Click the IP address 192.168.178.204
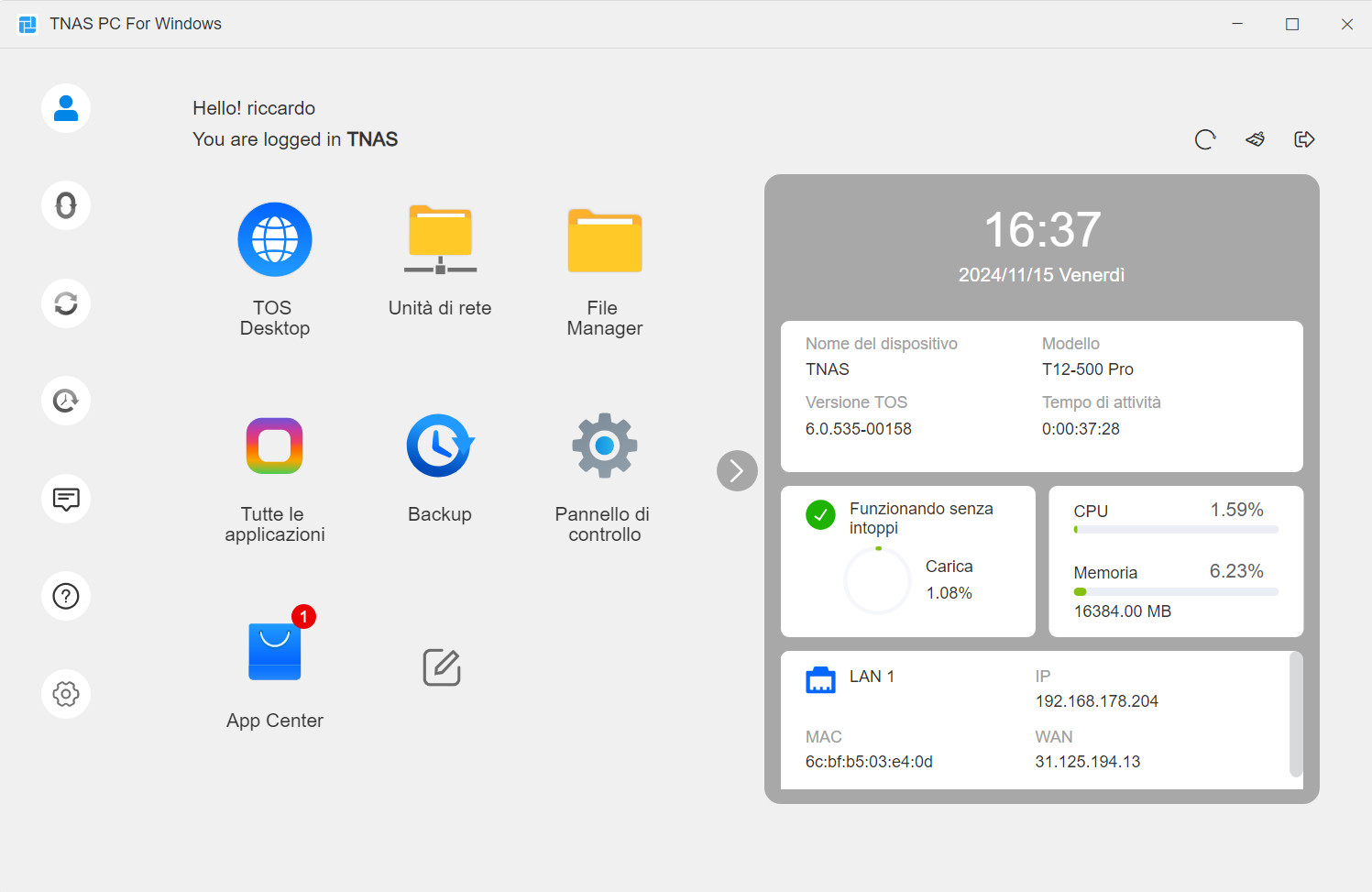Image resolution: width=1372 pixels, height=892 pixels. pyautogui.click(x=1097, y=701)
